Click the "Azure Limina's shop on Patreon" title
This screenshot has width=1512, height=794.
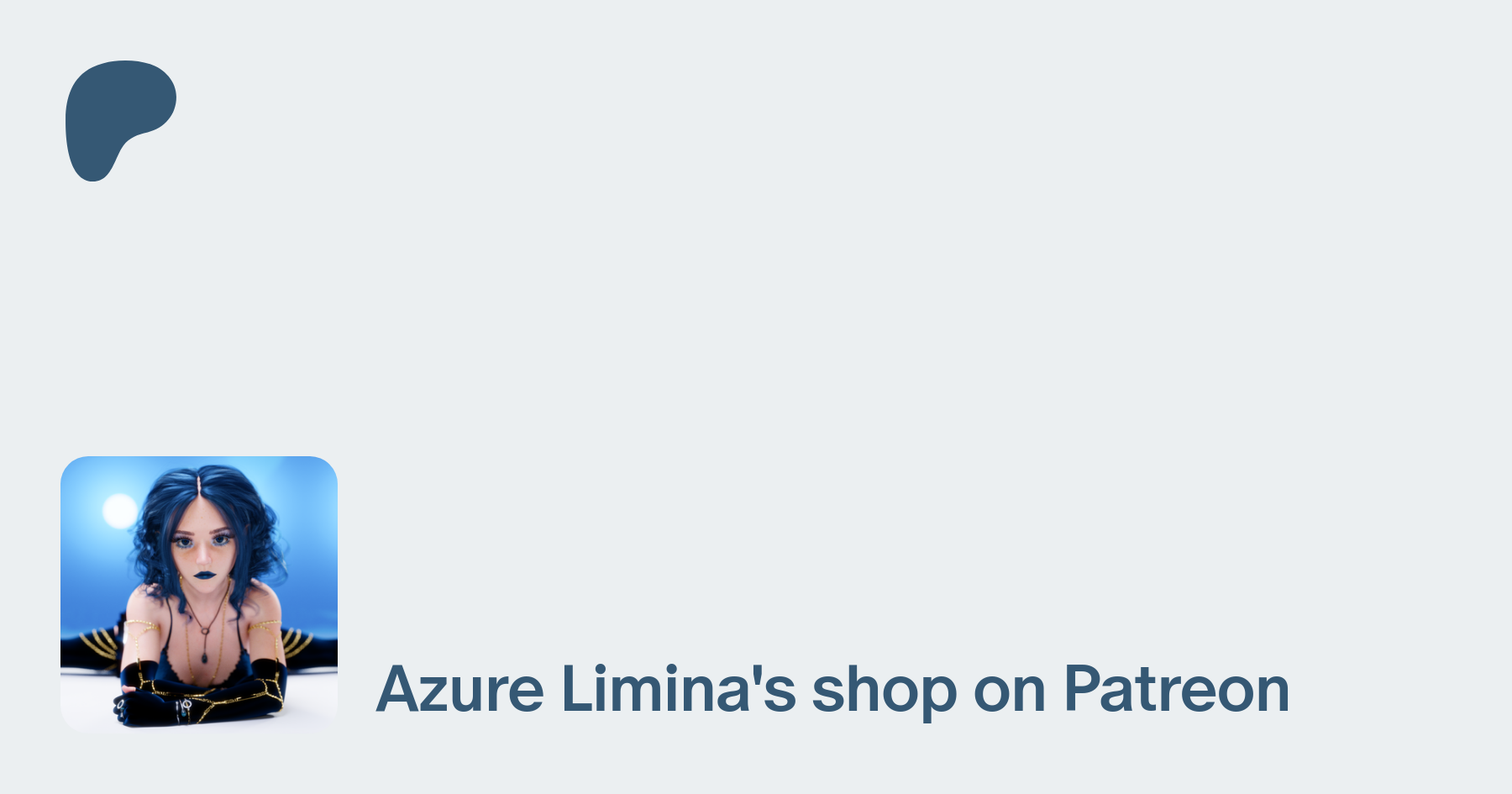[832, 690]
